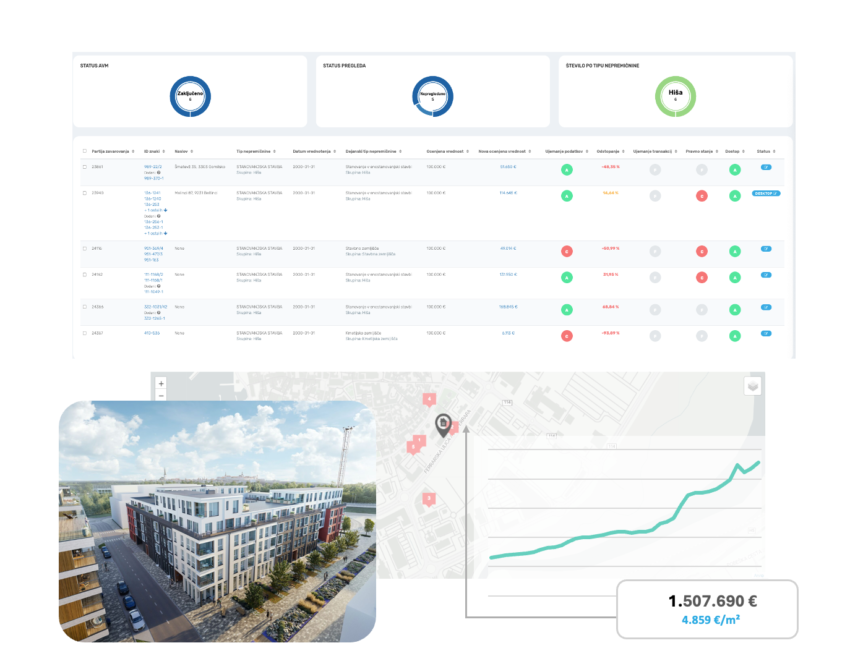
Task: Click red C badge in row 24116 Ujemanje podatkov
Action: [x=567, y=251]
